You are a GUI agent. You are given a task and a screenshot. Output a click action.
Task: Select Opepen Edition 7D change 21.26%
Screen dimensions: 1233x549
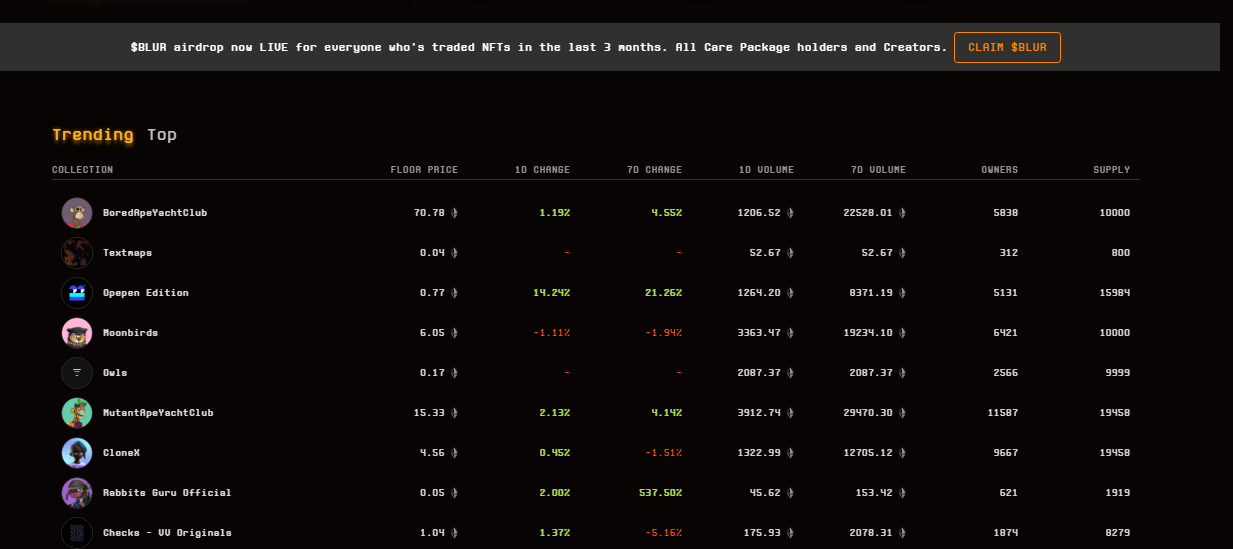pyautogui.click(x=663, y=293)
